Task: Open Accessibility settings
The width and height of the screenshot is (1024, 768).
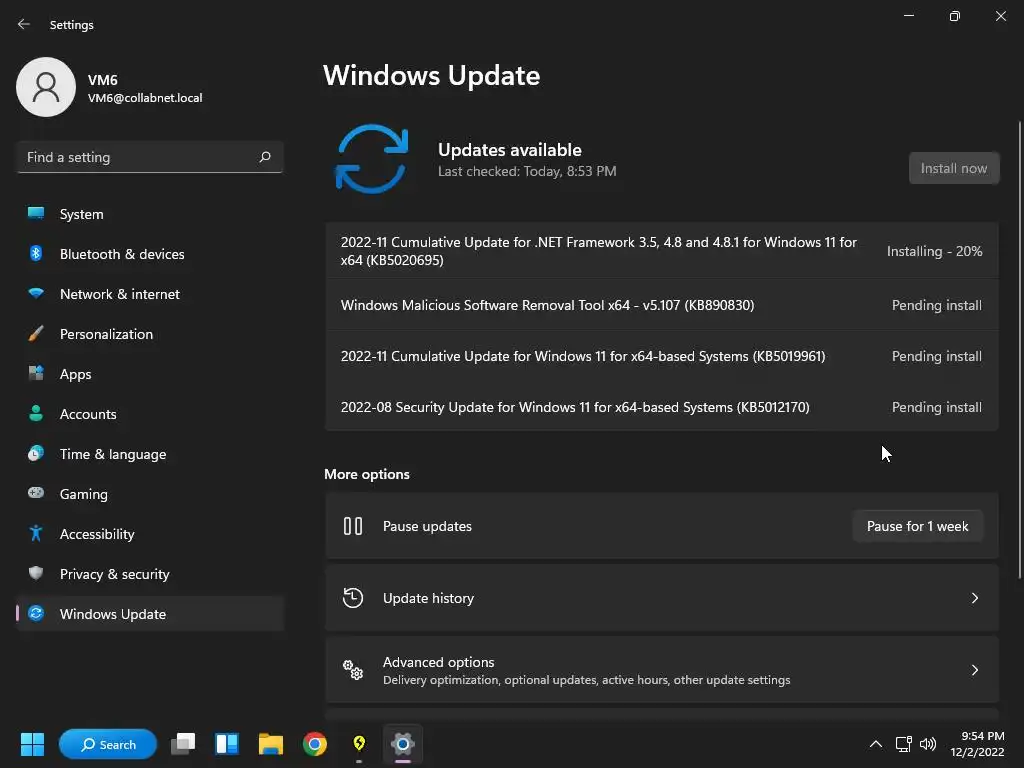Action: click(150, 534)
